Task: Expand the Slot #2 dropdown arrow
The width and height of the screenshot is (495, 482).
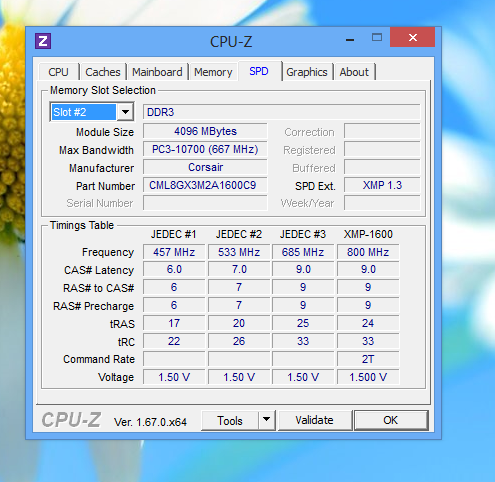Action: 125,112
